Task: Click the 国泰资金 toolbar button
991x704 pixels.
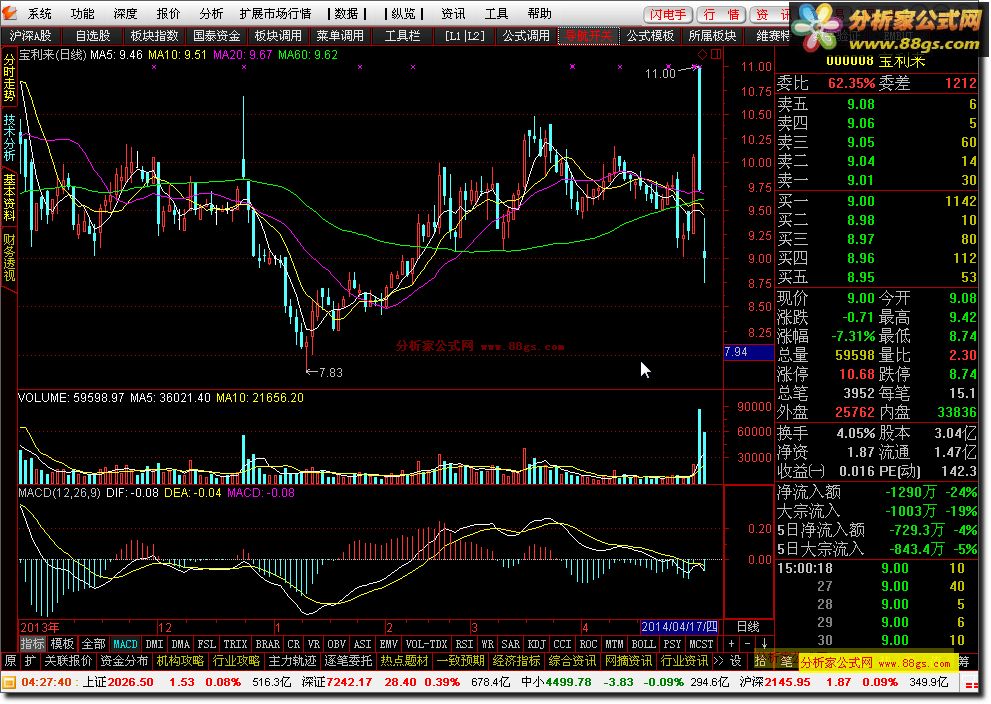Action: pyautogui.click(x=216, y=36)
